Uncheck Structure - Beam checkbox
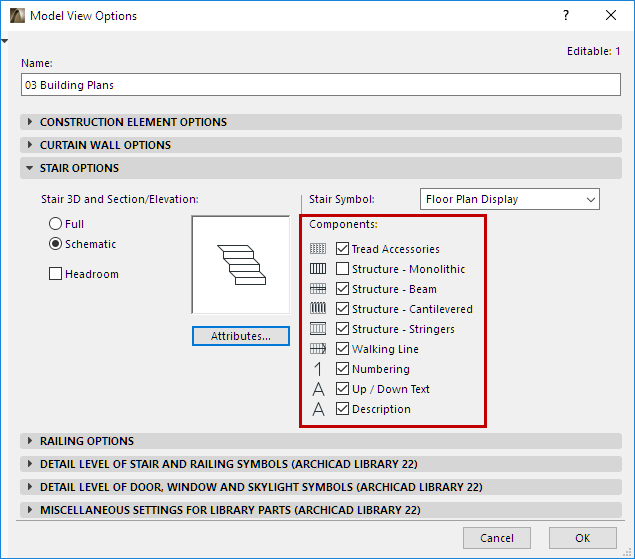Screen dimensions: 635x559 click(x=342, y=289)
